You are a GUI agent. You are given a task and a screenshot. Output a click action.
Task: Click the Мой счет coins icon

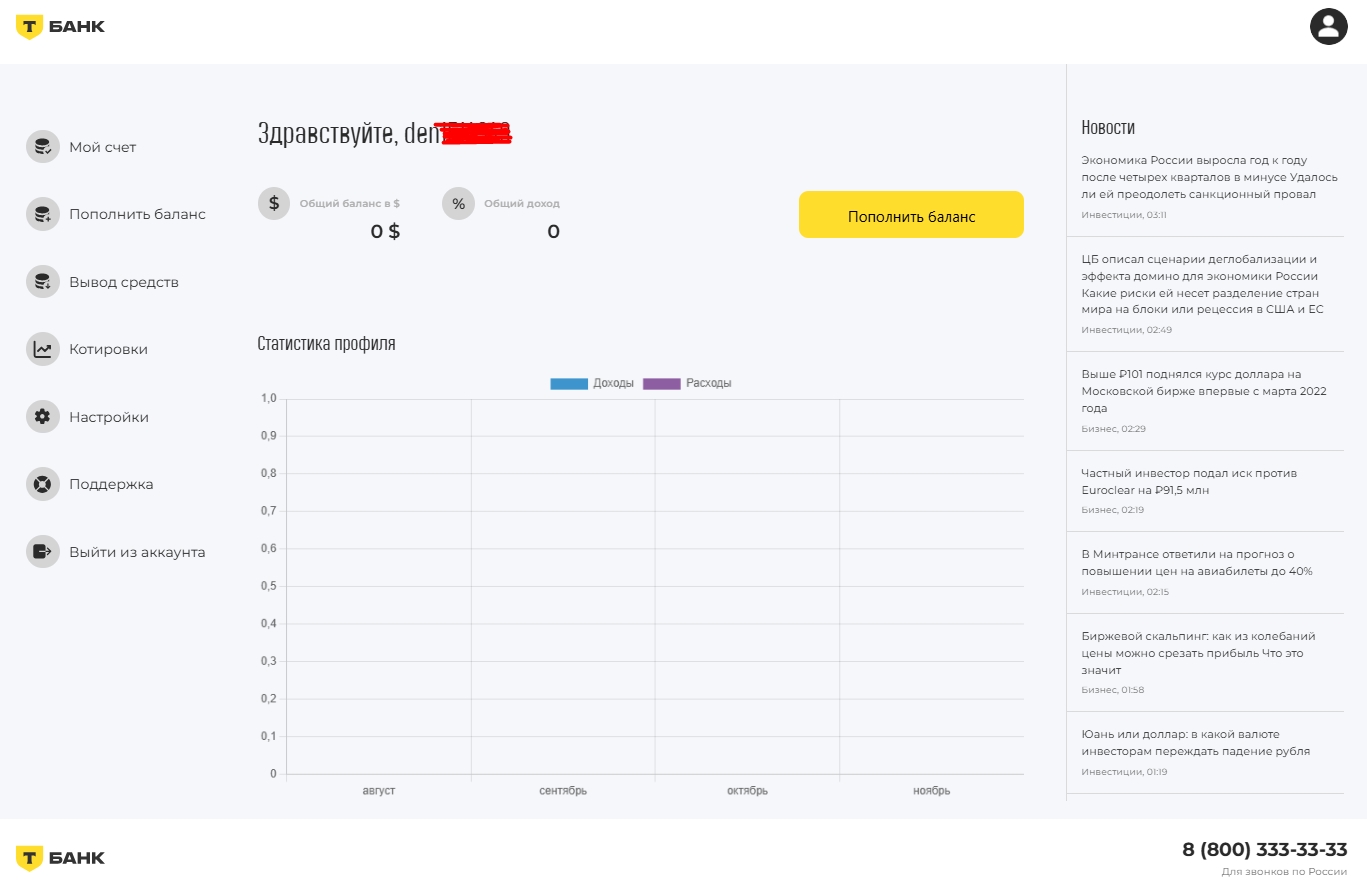click(43, 147)
